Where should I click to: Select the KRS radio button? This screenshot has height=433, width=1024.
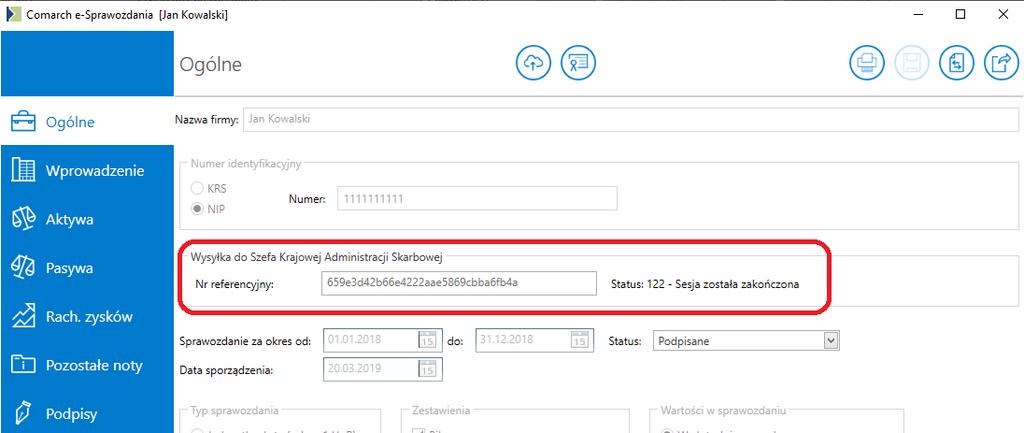(197, 188)
